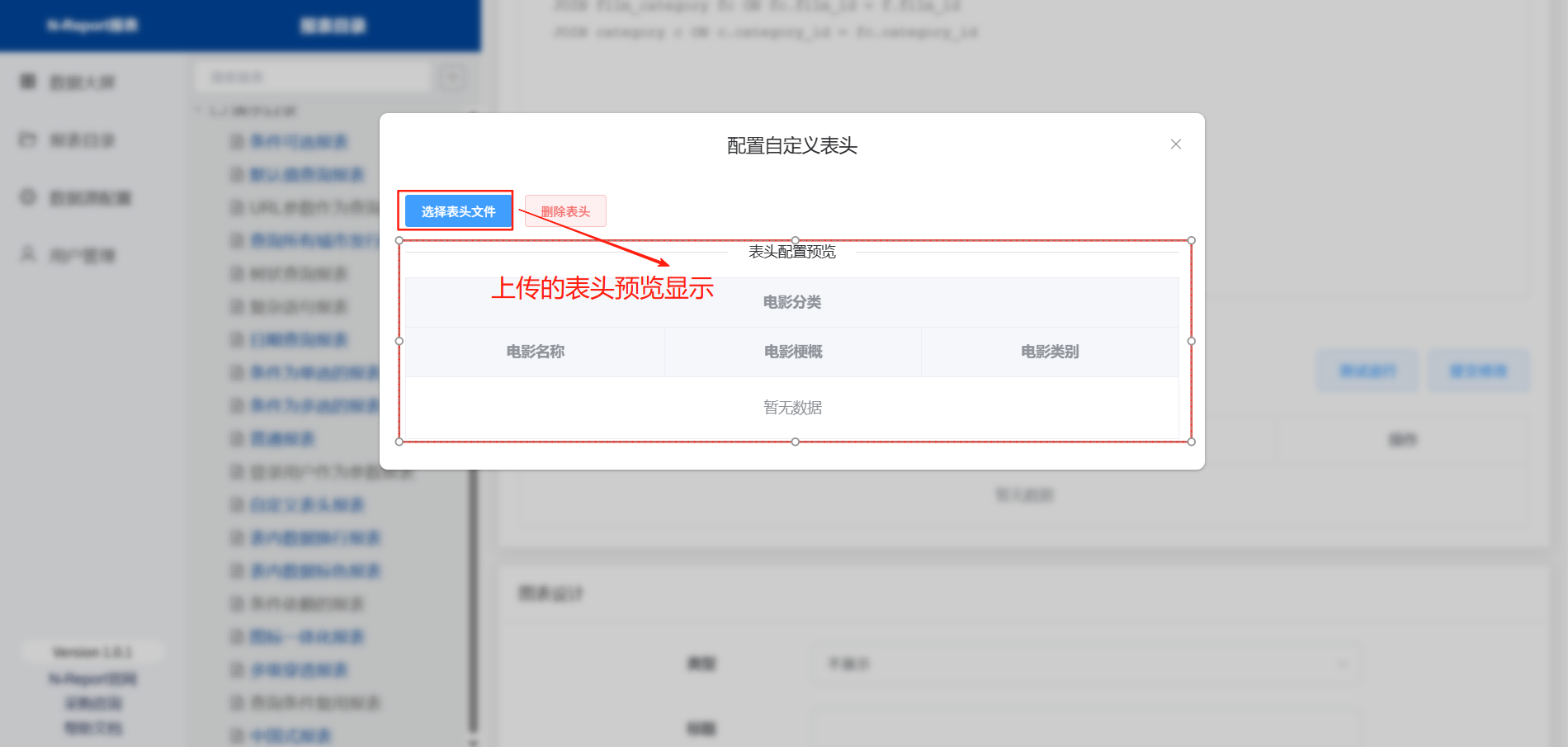1568x747 pixels.
Task: Click the 数据大屏 sidebar icon
Action: (x=28, y=82)
